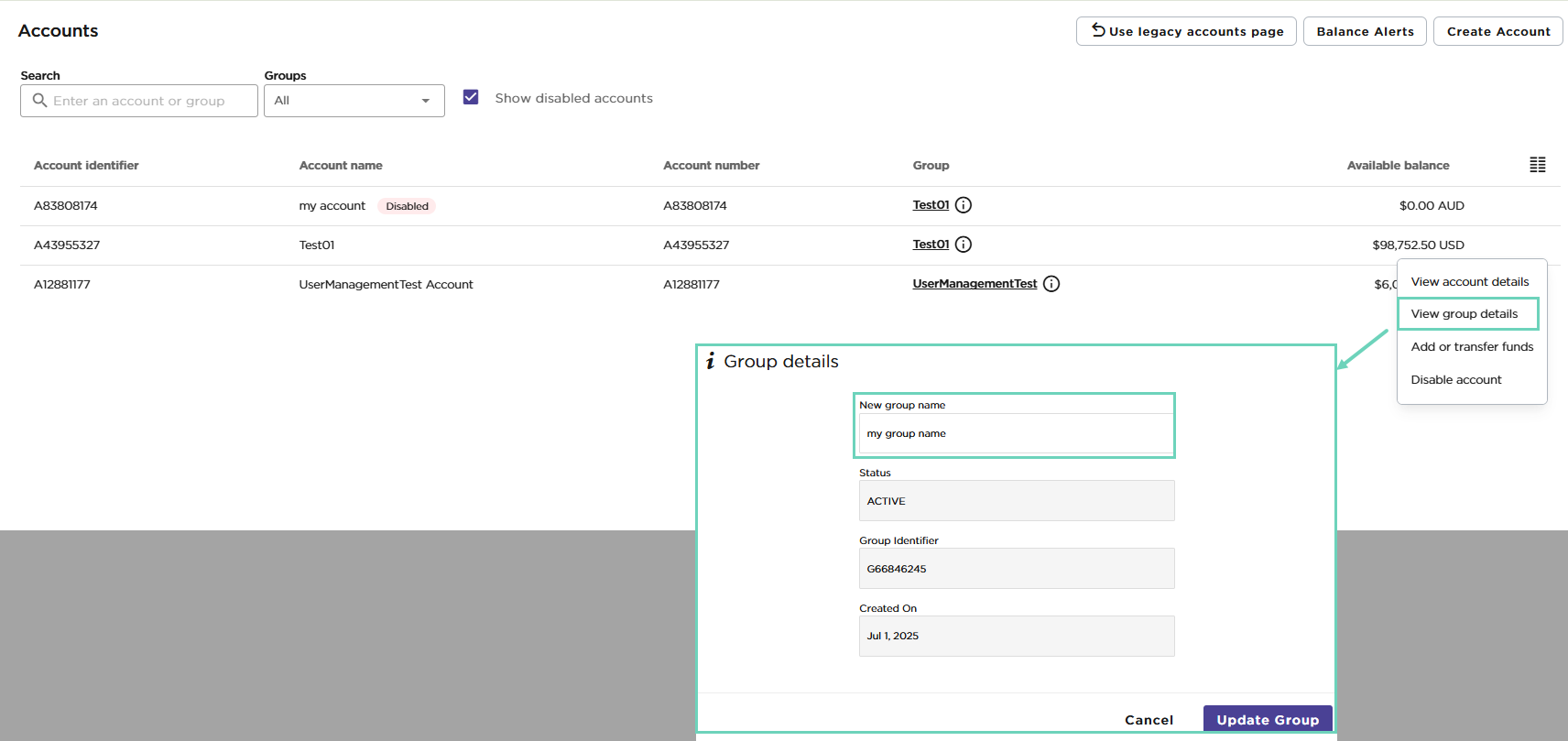Click the Group details info icon
The image size is (1568, 741).
coord(710,362)
